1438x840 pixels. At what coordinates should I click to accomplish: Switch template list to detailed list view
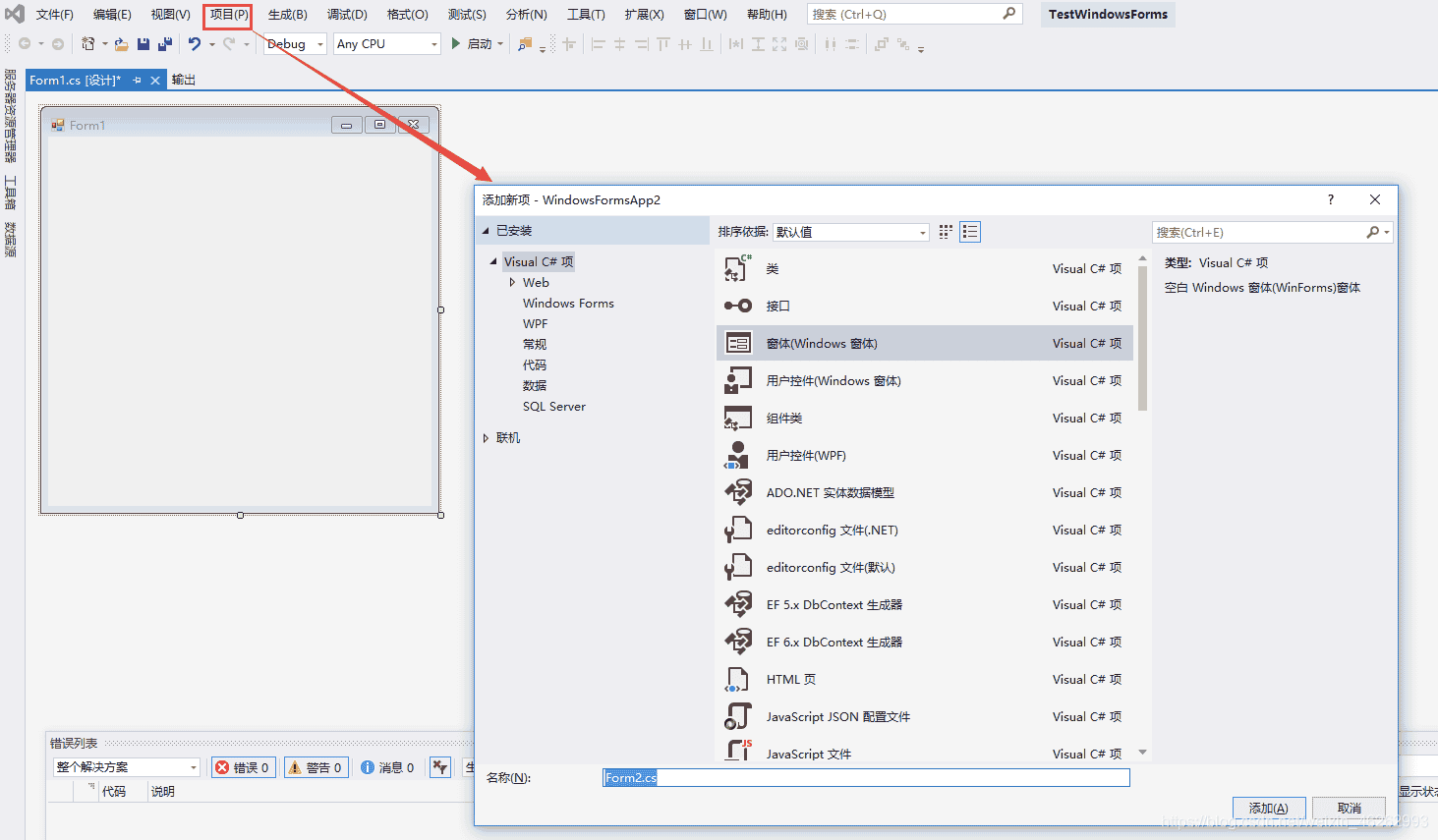pos(970,231)
